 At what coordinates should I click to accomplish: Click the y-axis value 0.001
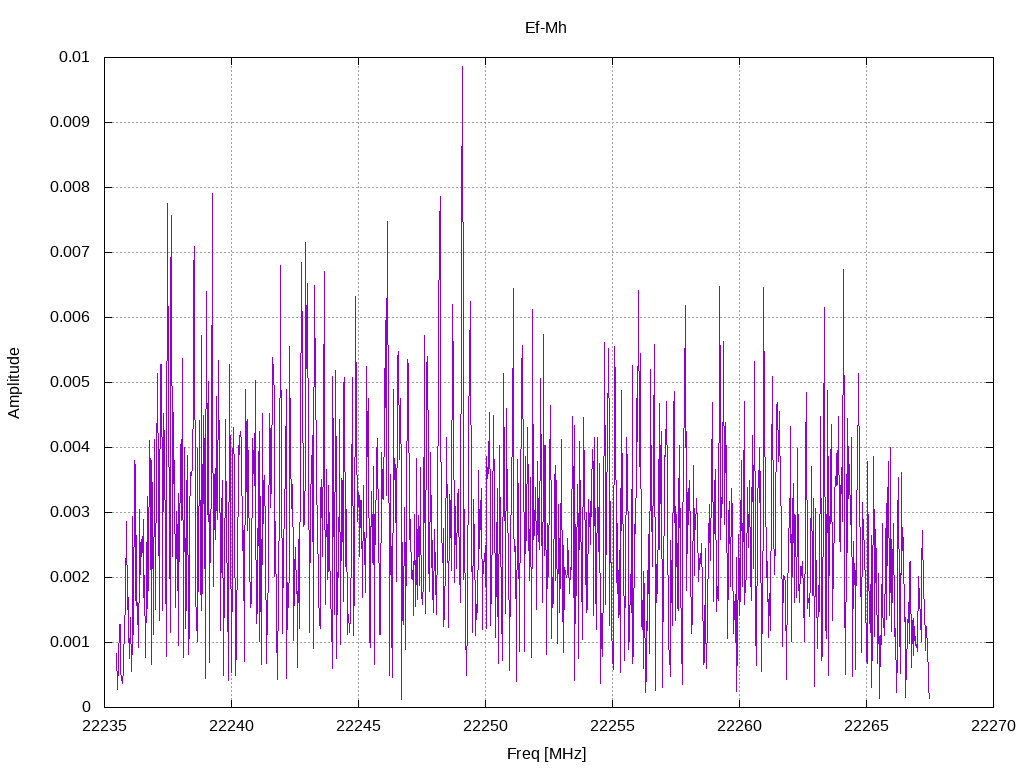click(70, 642)
